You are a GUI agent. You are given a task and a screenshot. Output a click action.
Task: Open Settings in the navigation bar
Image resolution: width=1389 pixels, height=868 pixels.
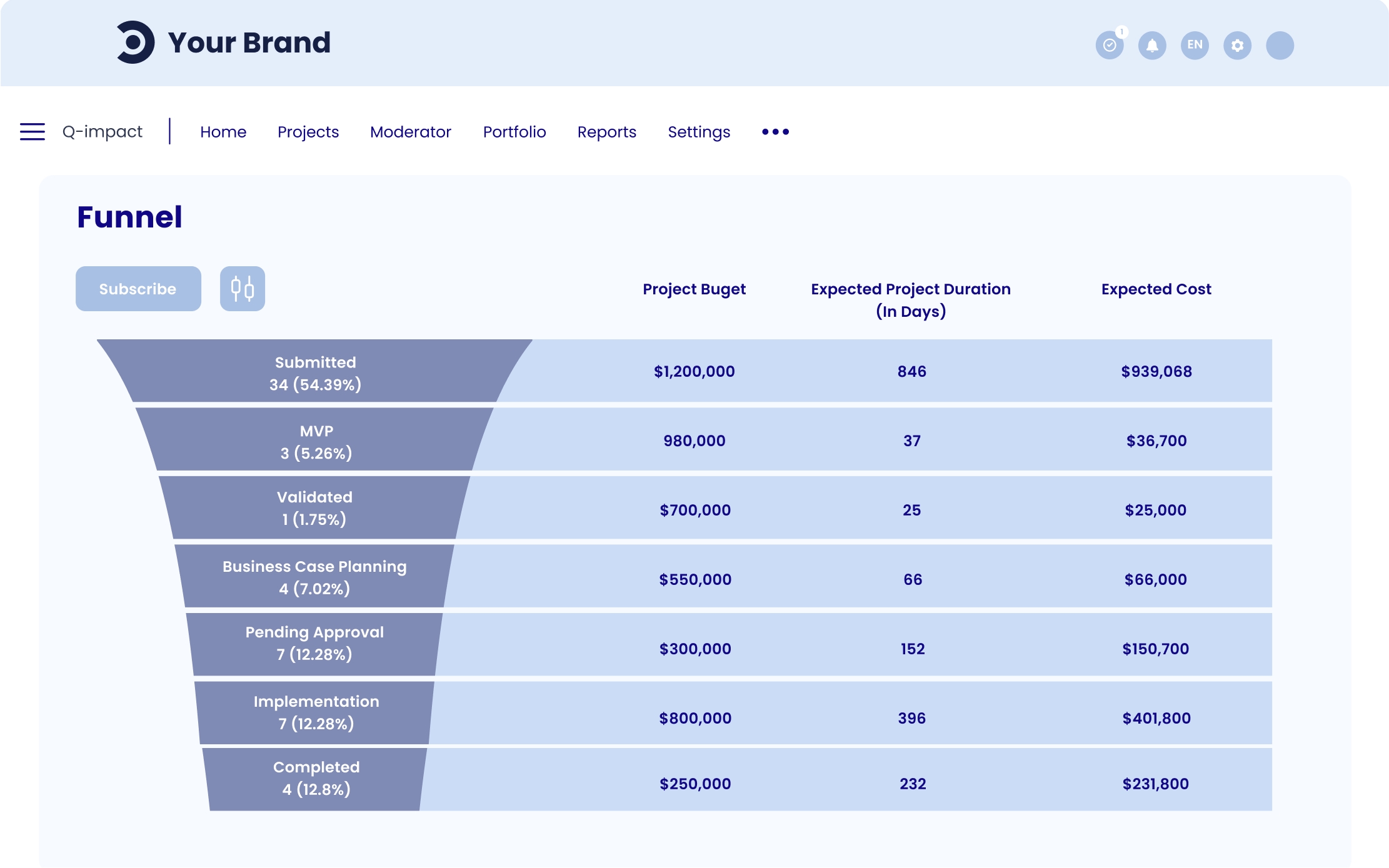(699, 132)
